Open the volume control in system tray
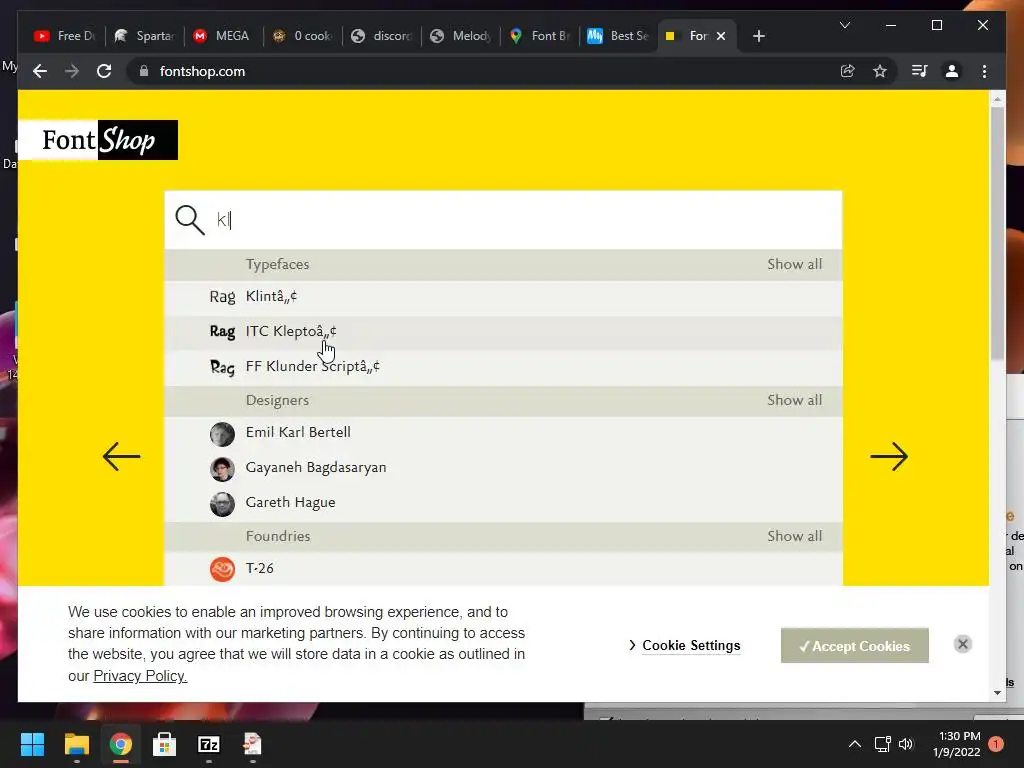 pyautogui.click(x=906, y=744)
